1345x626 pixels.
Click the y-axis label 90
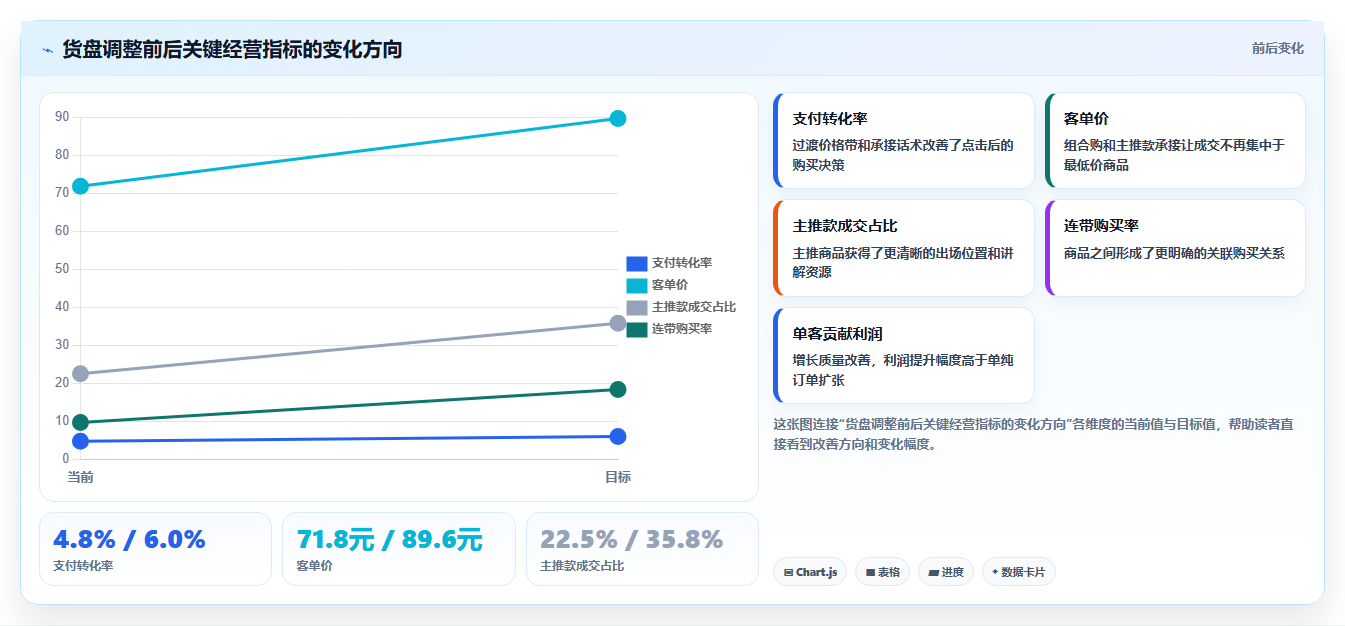pos(62,117)
